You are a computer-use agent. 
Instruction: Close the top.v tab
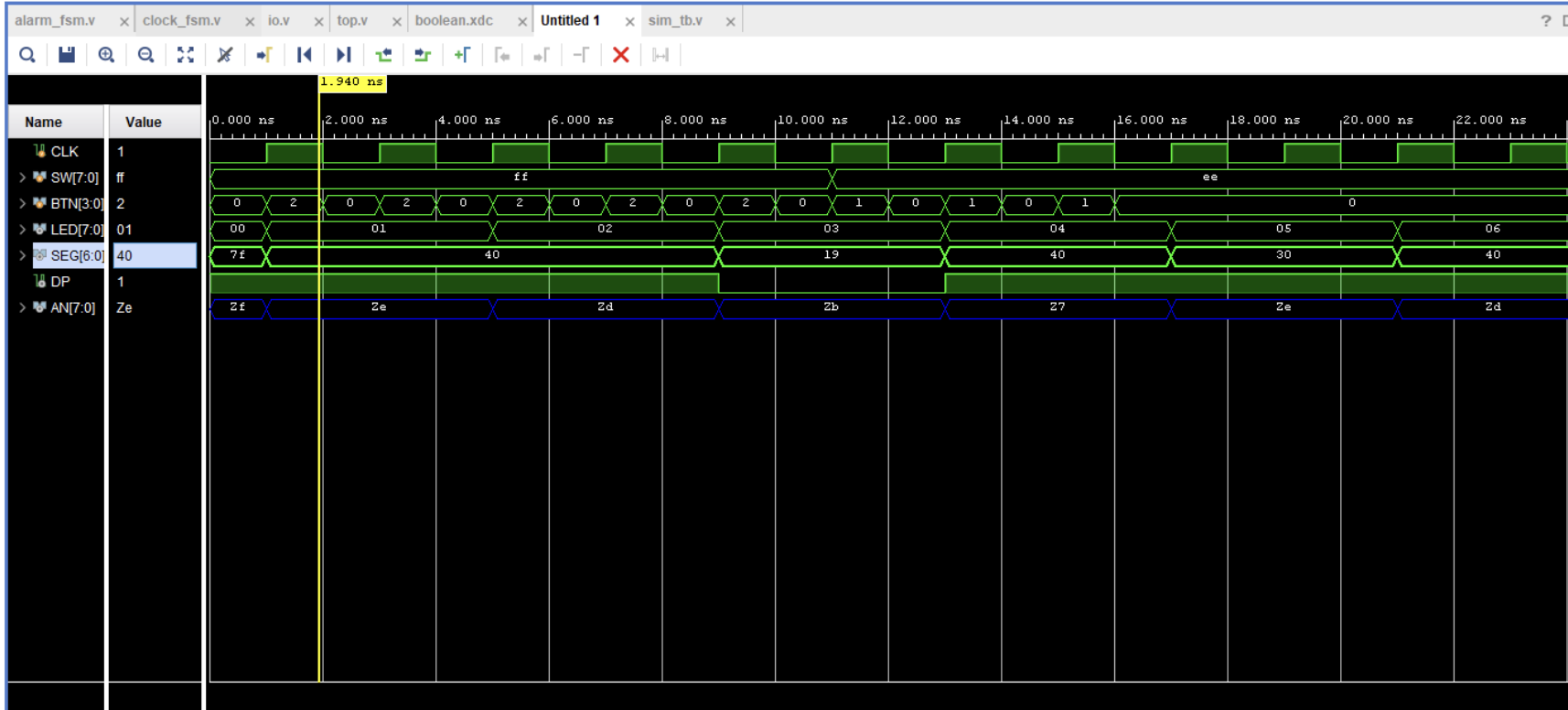(x=396, y=21)
